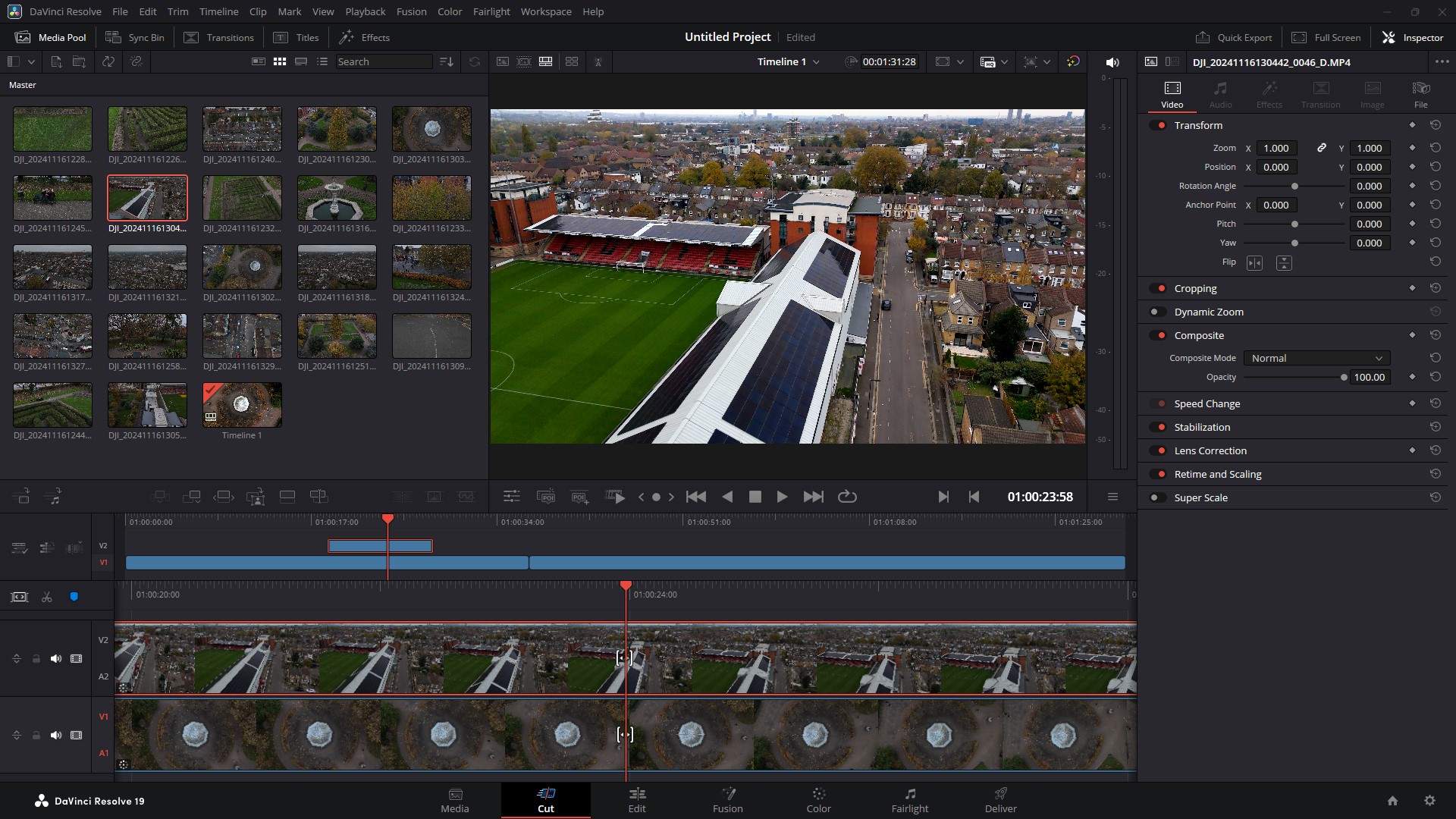
Task: Select the Split Clips scissors icon
Action: pyautogui.click(x=47, y=597)
